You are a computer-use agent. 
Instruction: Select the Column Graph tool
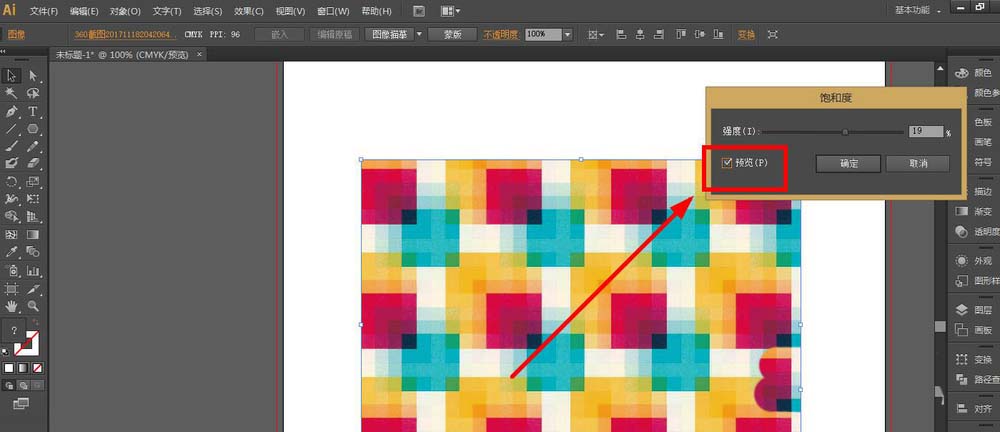coord(33,271)
